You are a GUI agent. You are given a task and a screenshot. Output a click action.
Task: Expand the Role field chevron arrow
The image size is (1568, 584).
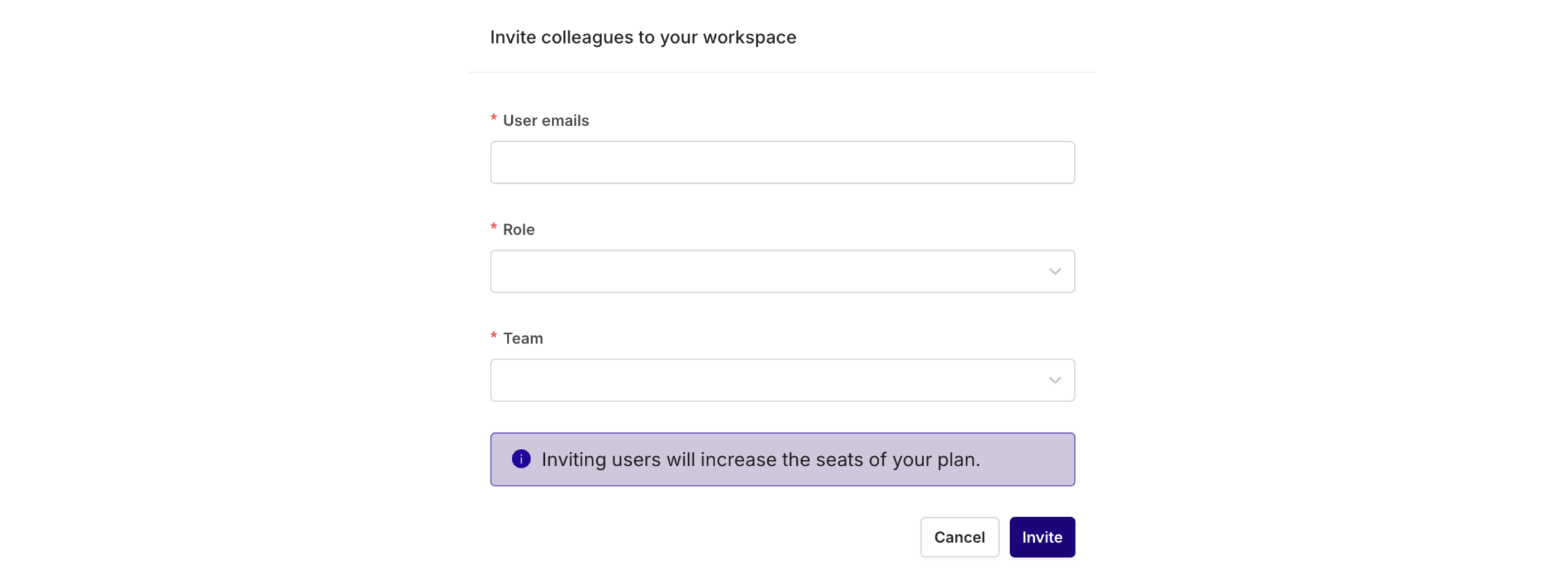[1054, 271]
